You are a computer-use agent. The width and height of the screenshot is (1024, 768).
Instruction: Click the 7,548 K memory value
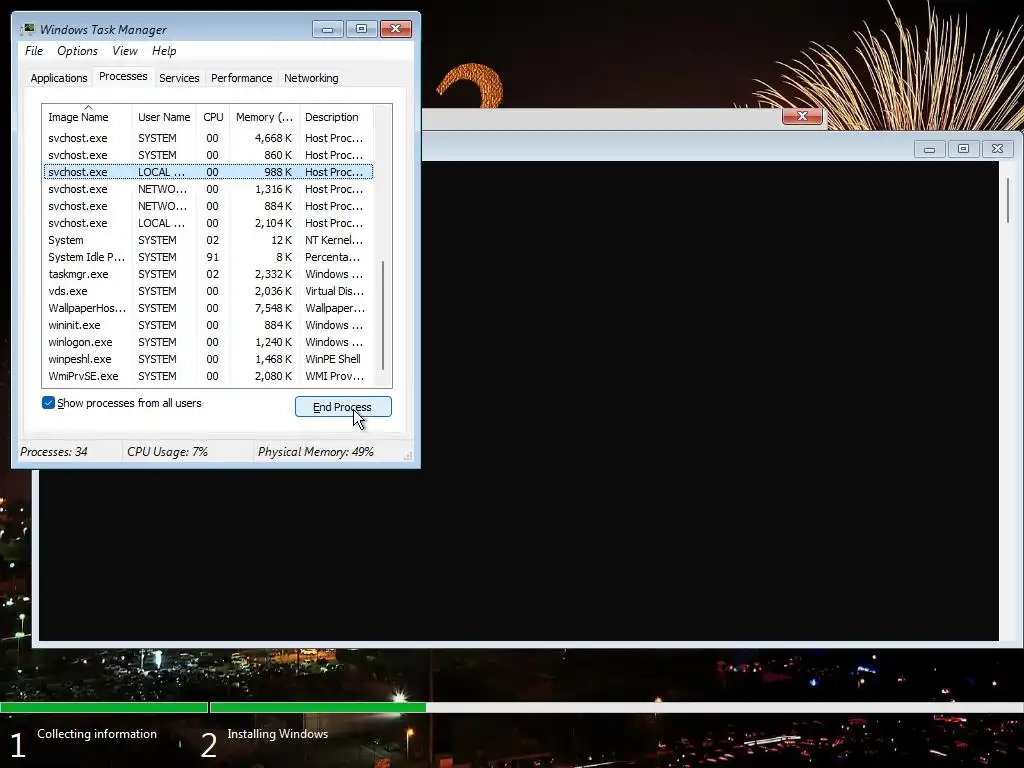point(273,308)
